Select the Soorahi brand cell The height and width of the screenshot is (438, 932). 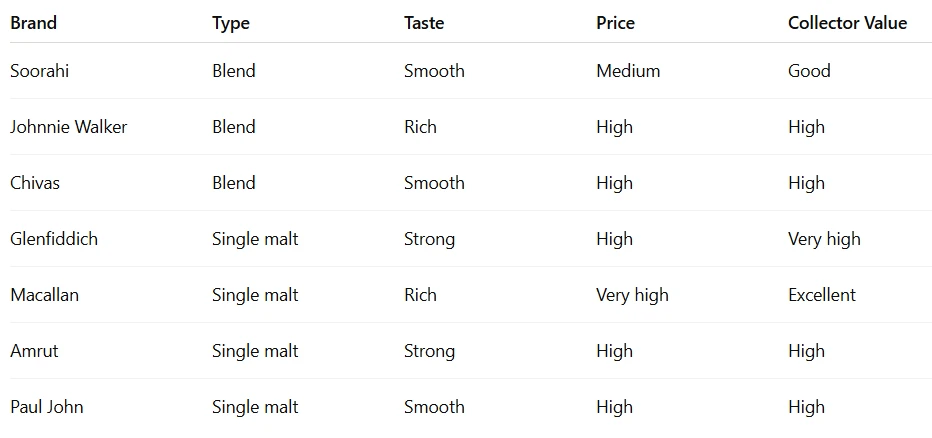click(38, 71)
